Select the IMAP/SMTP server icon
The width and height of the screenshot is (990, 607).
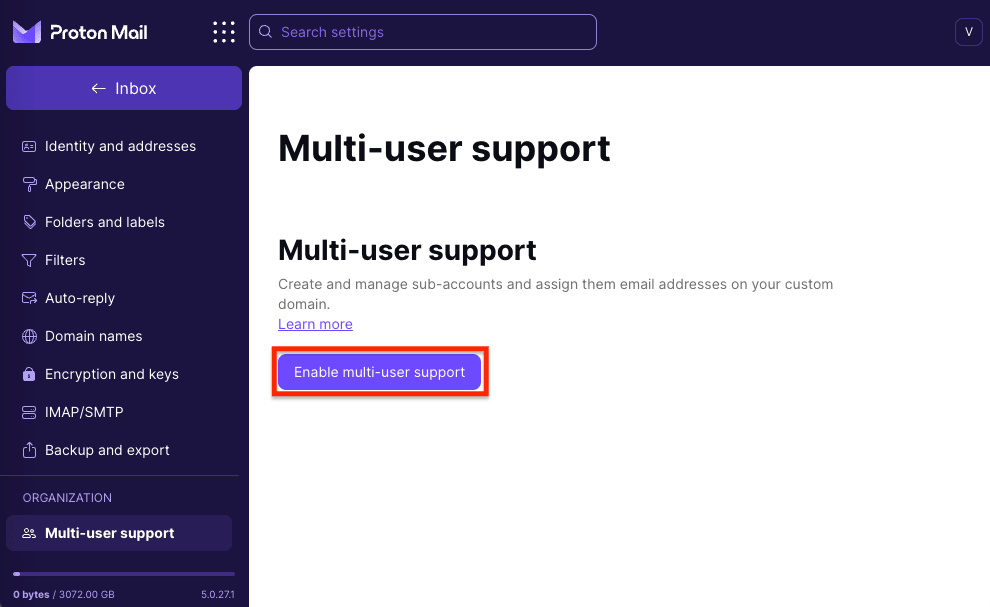click(x=29, y=412)
